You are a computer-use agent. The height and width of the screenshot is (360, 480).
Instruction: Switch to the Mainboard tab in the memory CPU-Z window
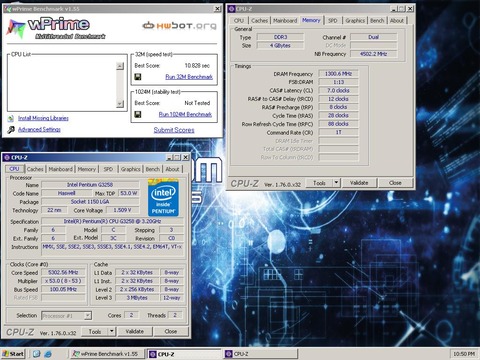(285, 21)
